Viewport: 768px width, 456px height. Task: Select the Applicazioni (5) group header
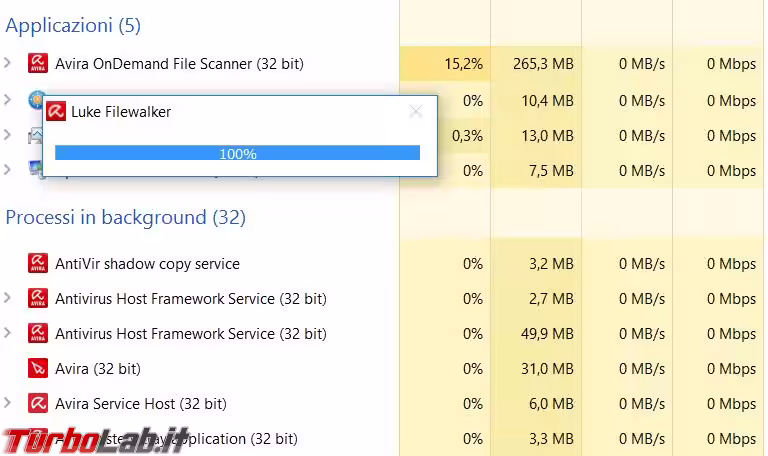click(73, 23)
